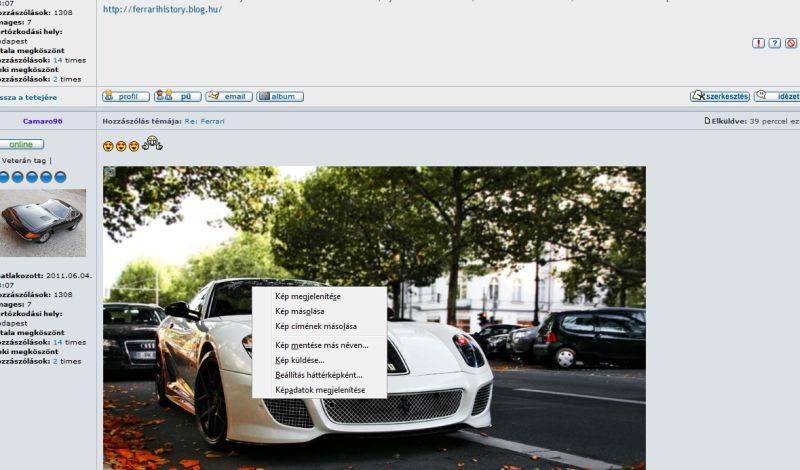Click the email button
Screen dimensions: 800x470
point(229,97)
